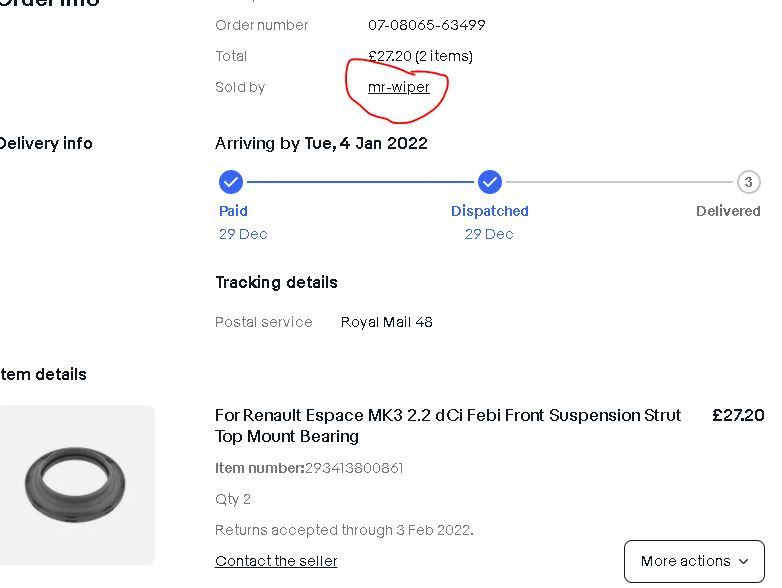
Task: Open the Renault Espace Febi item title
Action: [x=448, y=425]
